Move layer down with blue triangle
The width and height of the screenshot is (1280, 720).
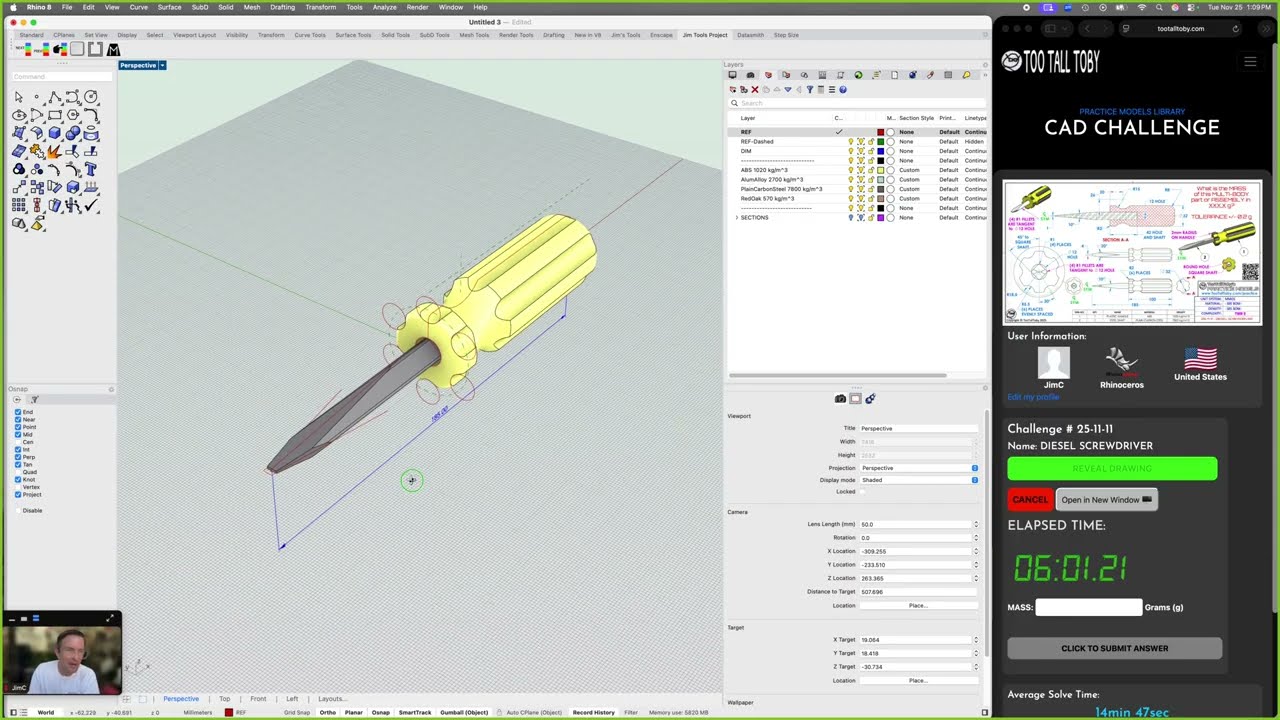[788, 90]
